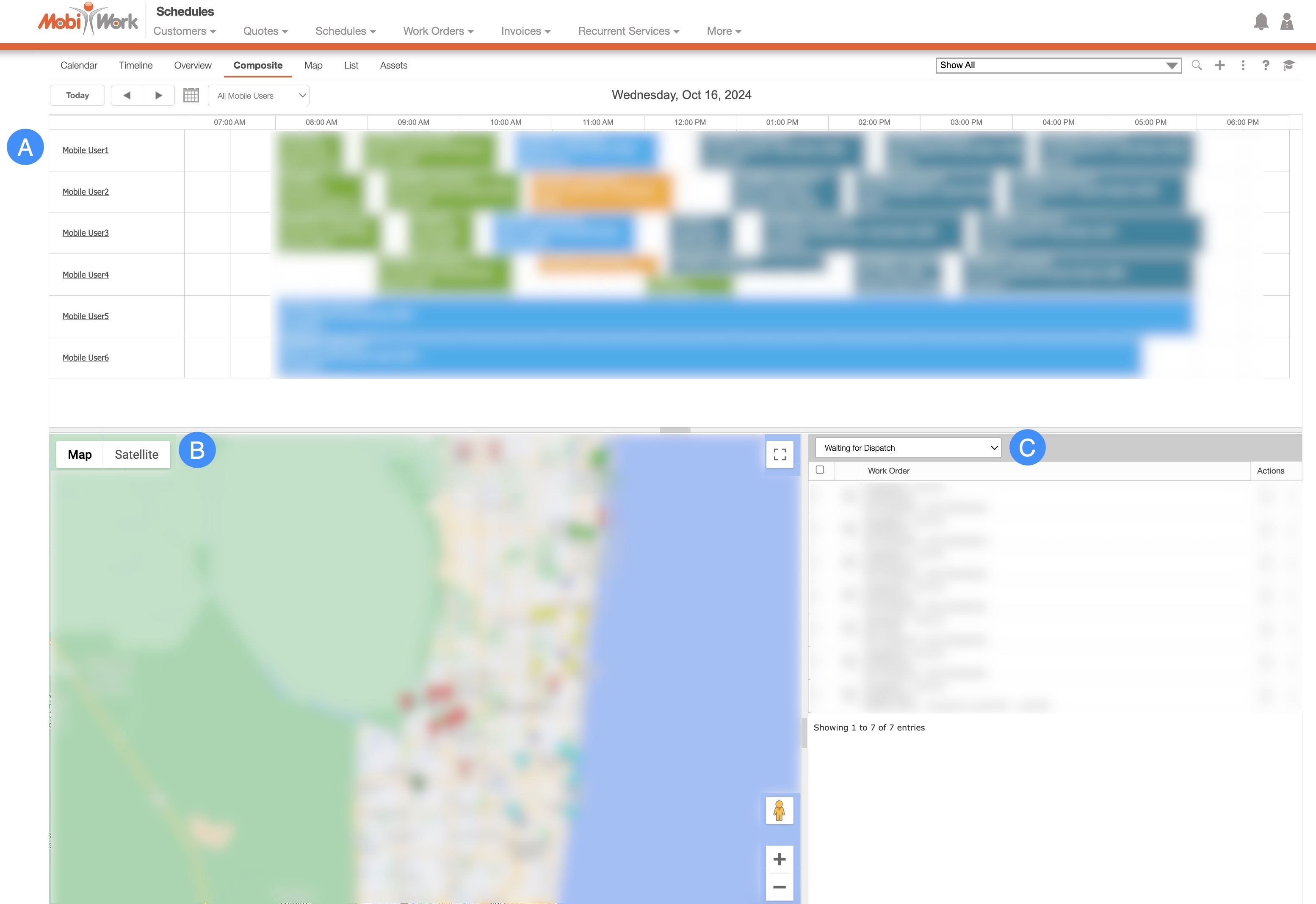Image resolution: width=1316 pixels, height=904 pixels.
Task: Click the graduation cap tutorial icon
Action: tap(1289, 65)
